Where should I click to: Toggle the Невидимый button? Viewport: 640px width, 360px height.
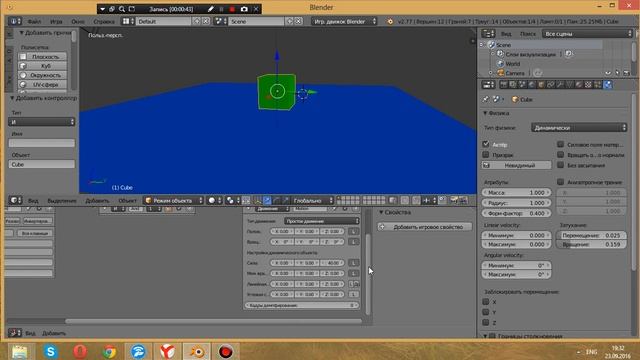516,165
